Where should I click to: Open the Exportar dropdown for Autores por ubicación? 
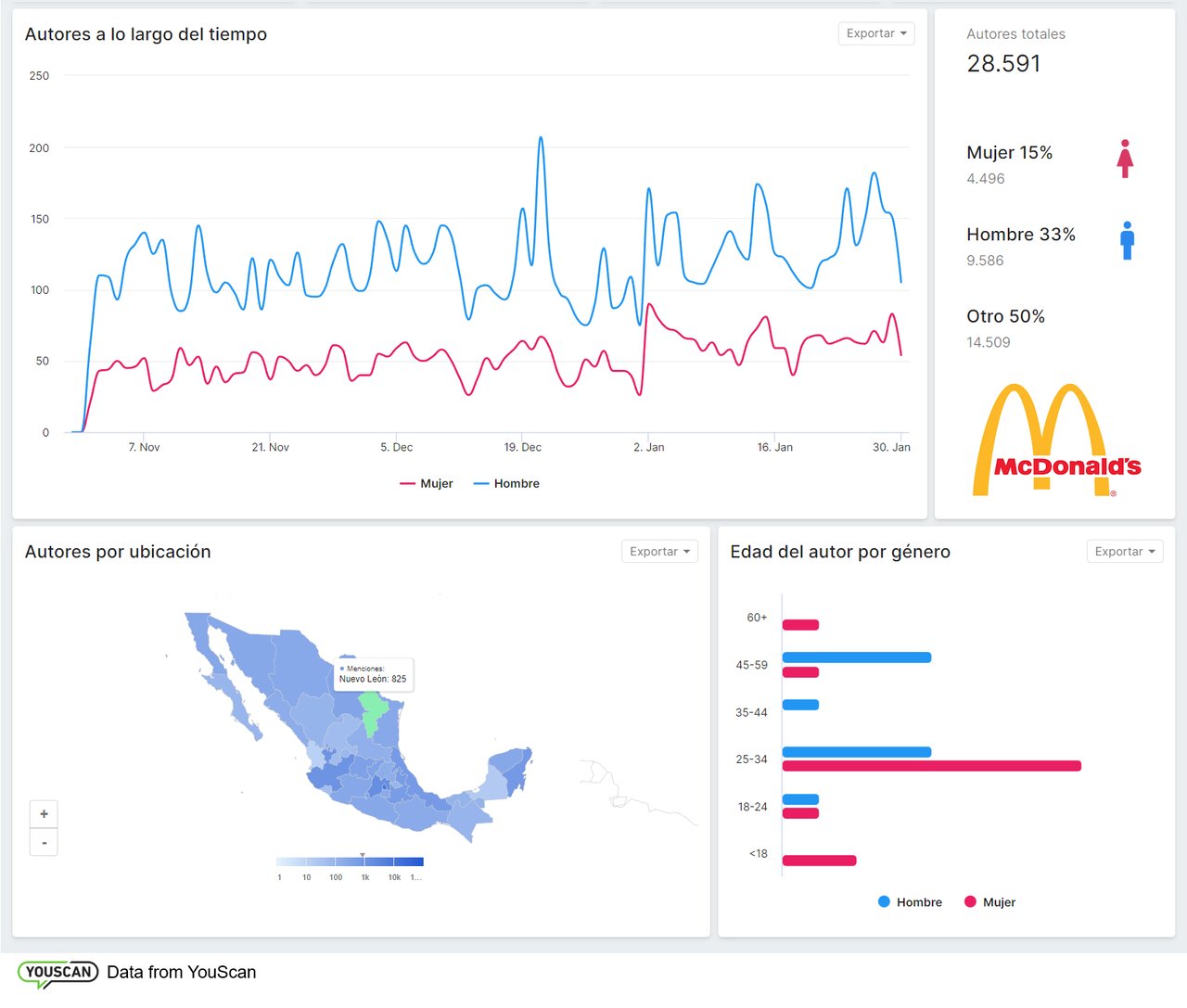pos(658,551)
